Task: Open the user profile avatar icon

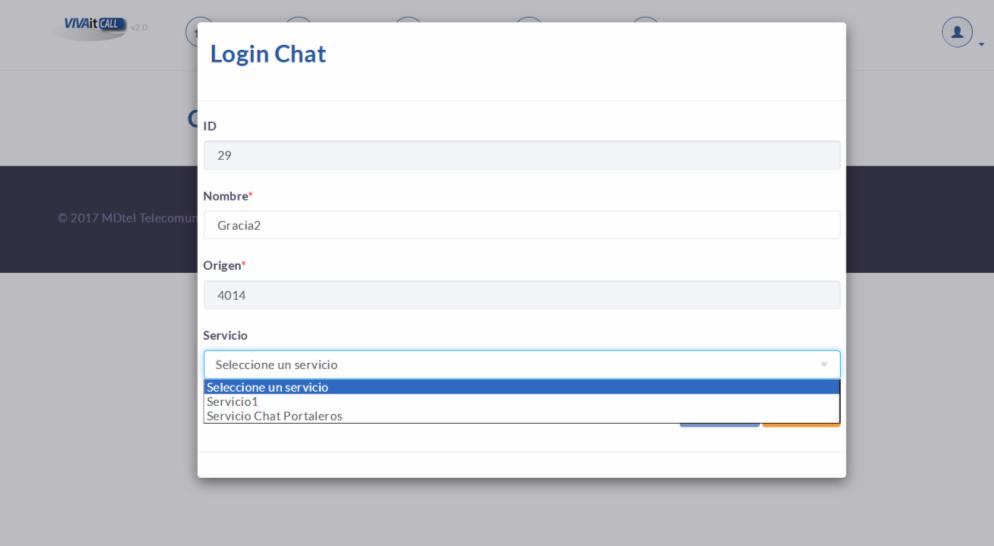Action: 957,32
